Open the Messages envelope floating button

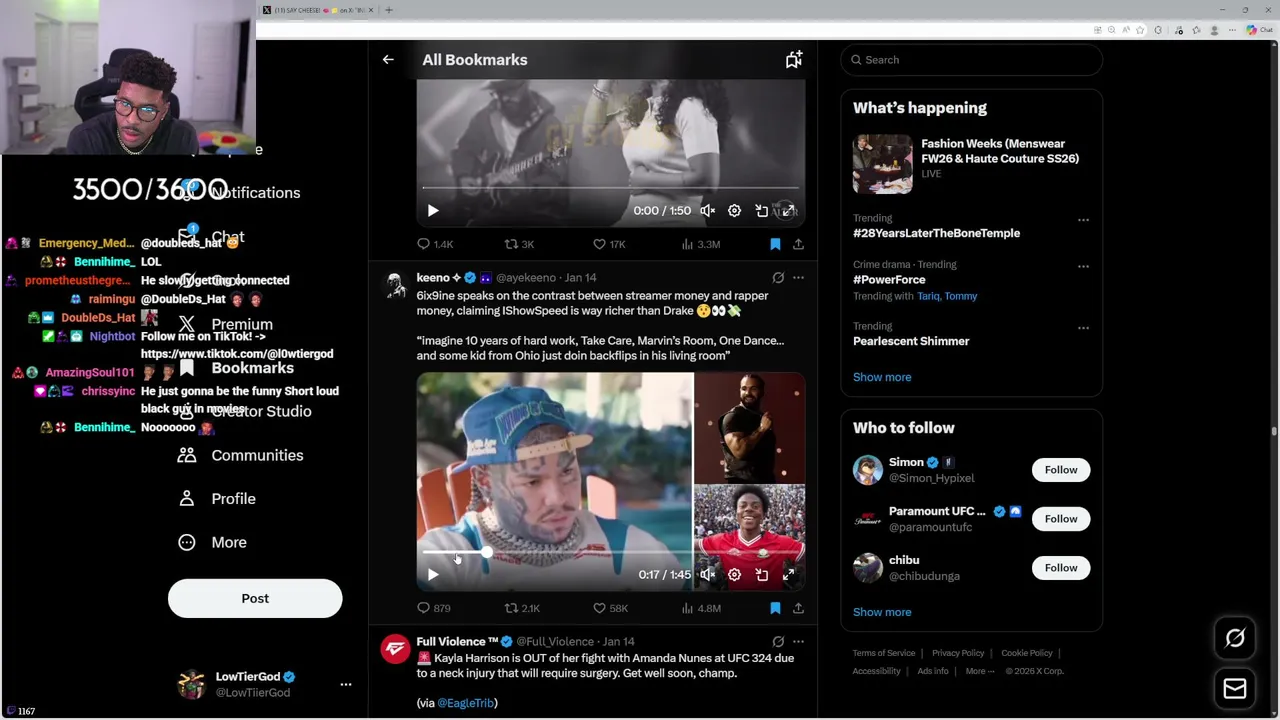(x=1235, y=688)
